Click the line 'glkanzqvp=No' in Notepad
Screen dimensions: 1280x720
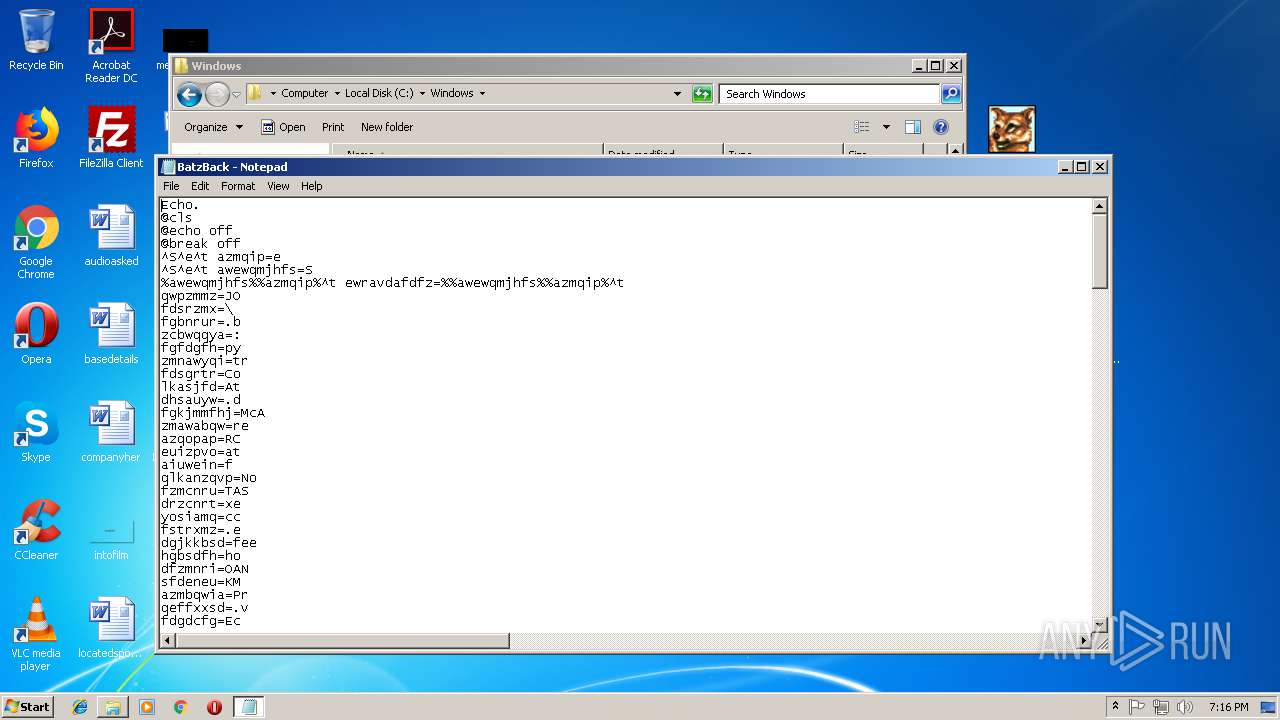pyautogui.click(x=209, y=478)
